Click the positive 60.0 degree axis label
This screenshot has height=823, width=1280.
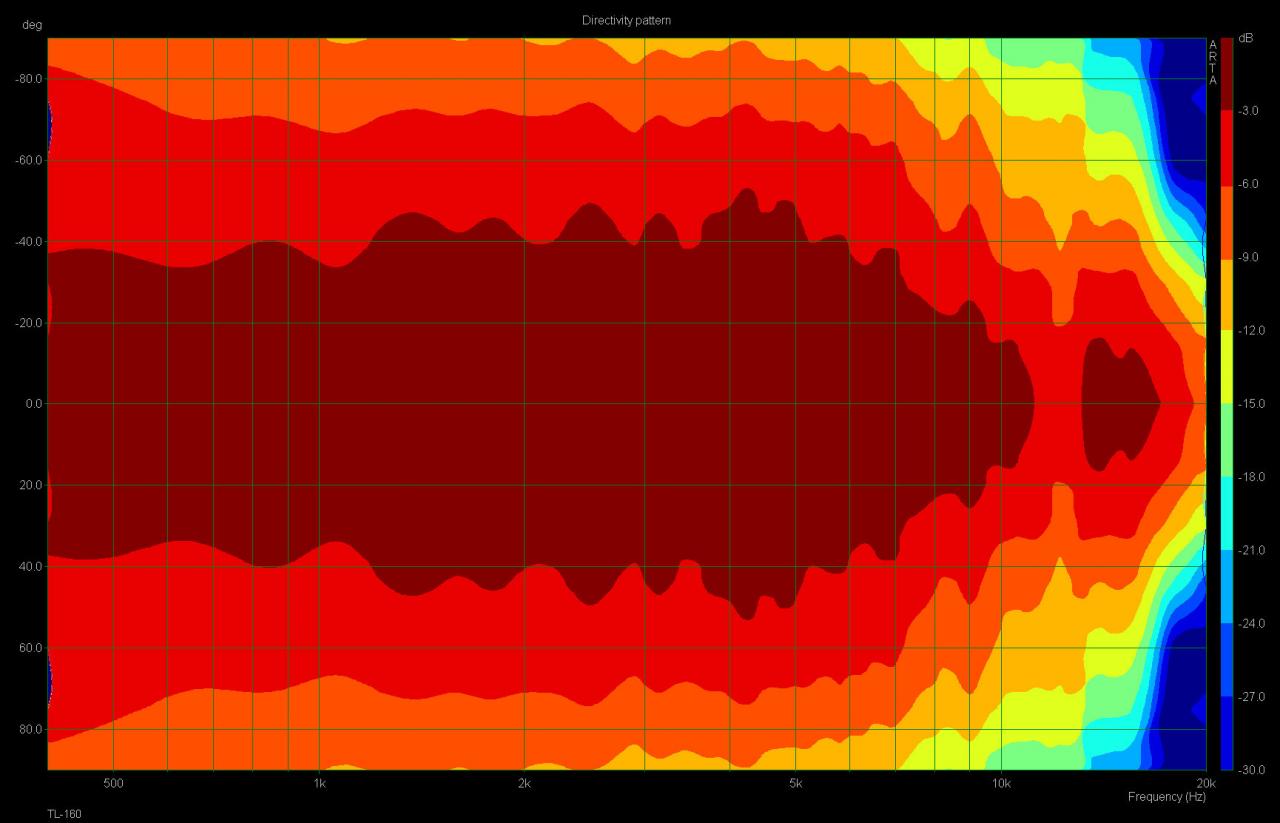(x=31, y=648)
